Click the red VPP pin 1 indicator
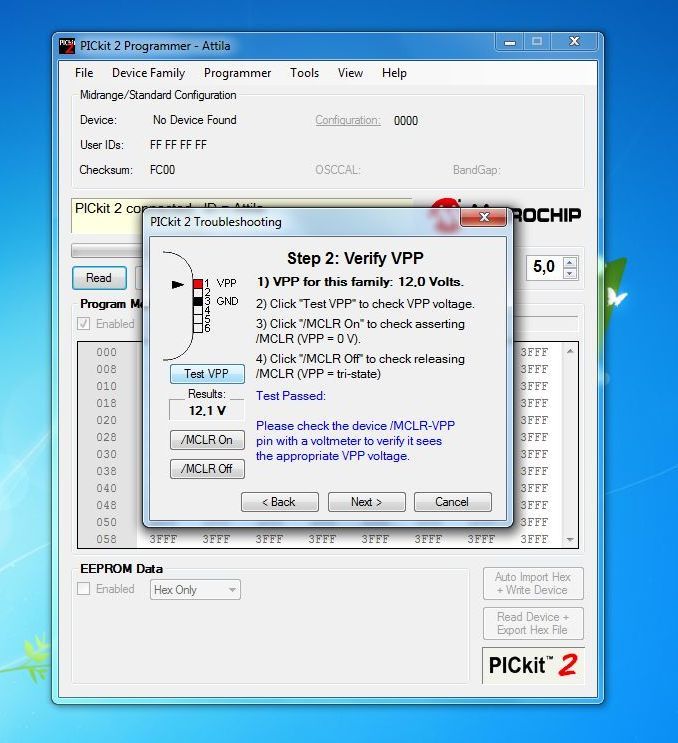 point(198,284)
